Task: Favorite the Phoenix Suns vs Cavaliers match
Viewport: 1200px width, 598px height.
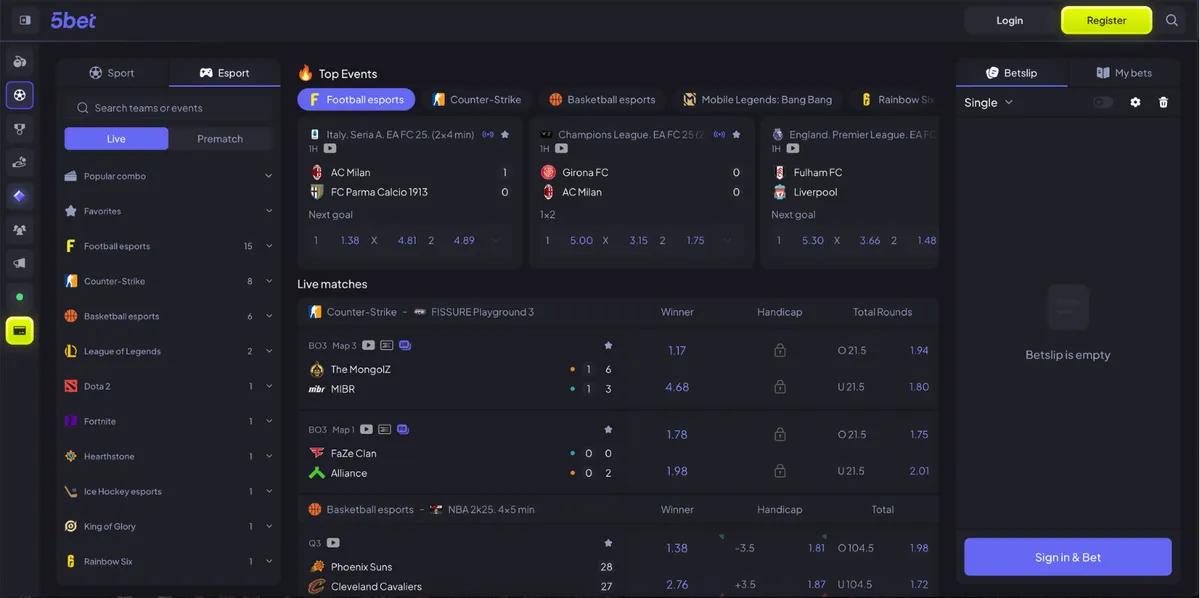Action: [x=608, y=543]
